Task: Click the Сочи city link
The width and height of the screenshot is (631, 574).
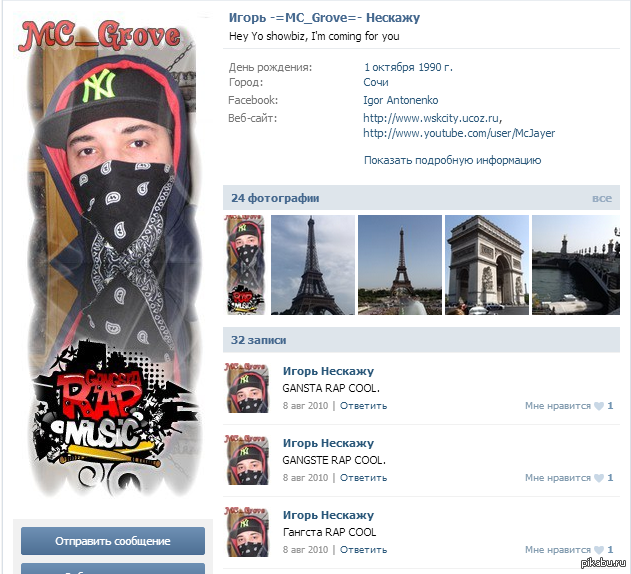Action: point(376,83)
